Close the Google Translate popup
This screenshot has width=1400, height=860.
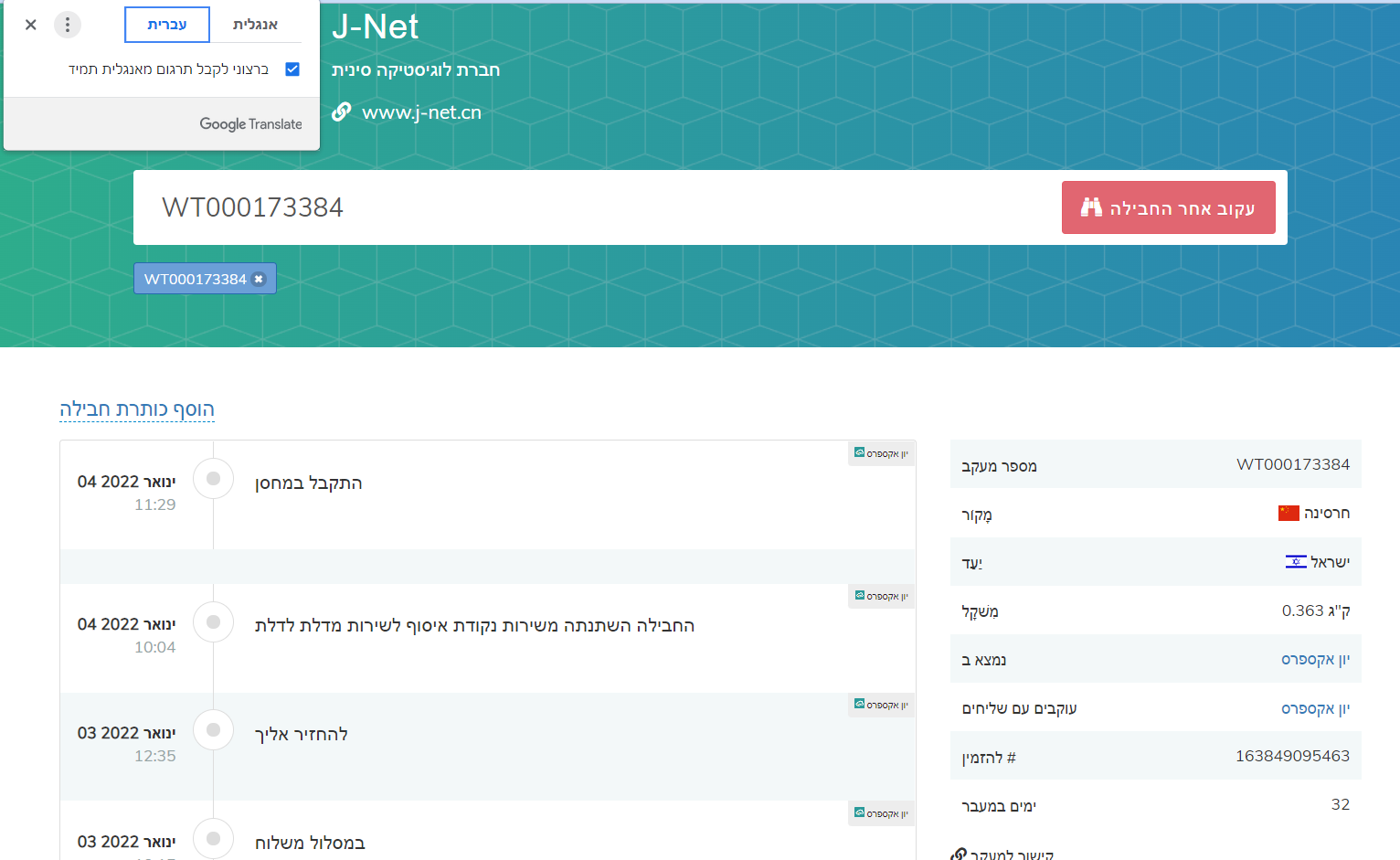[31, 25]
